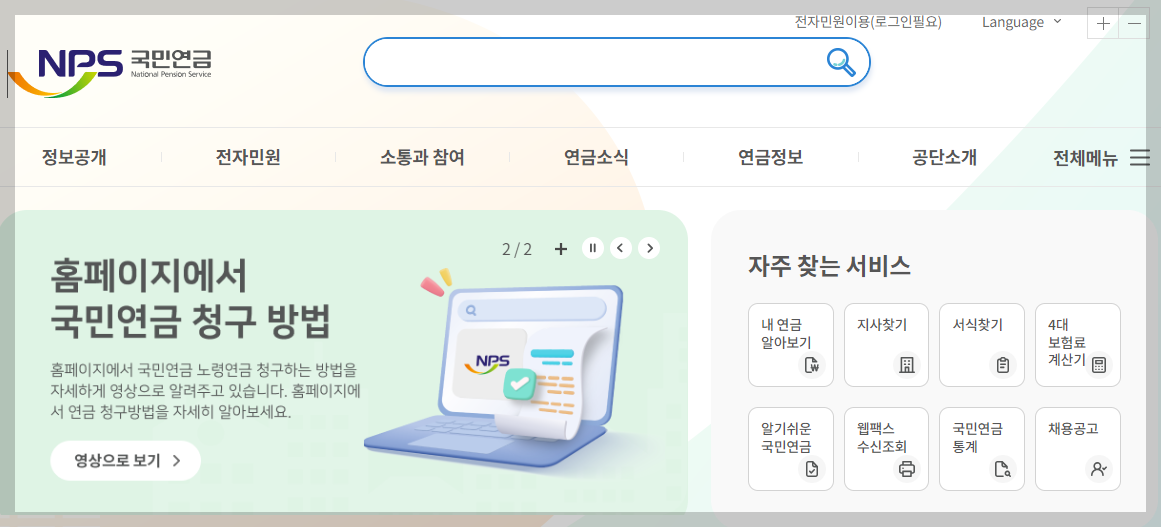Open 웹팩스 수신조회 printer tile
The width and height of the screenshot is (1161, 527).
886,449
